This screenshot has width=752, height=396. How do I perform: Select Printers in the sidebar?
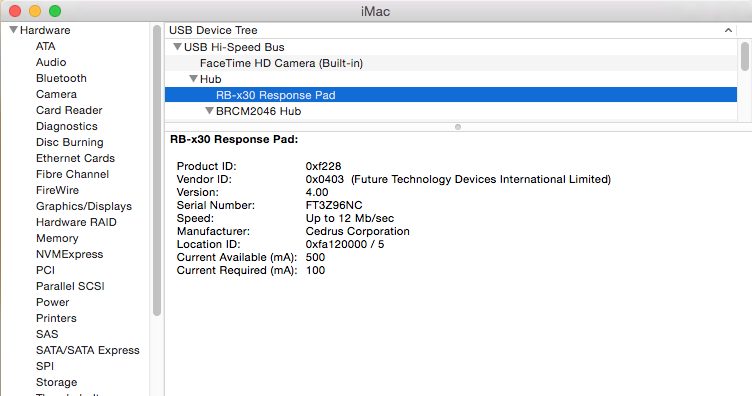tap(56, 318)
